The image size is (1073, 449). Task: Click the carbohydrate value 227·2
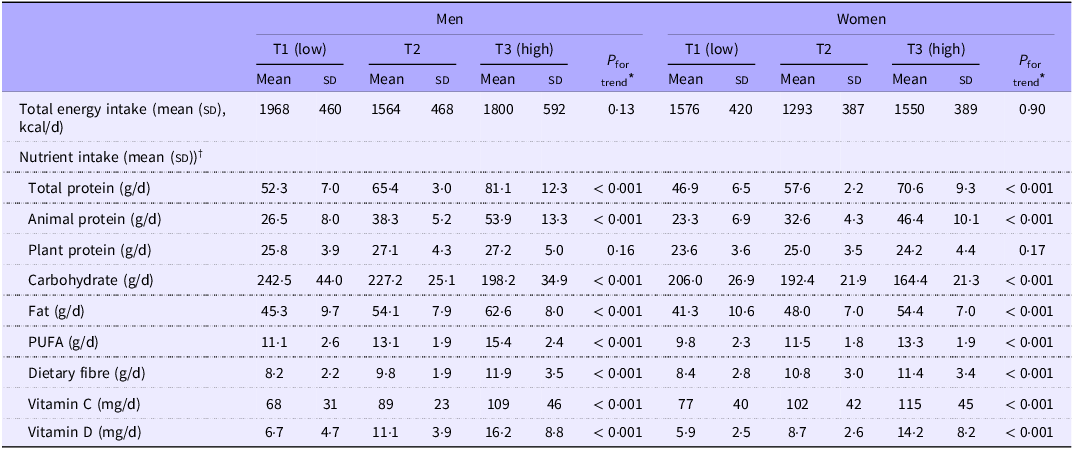(x=386, y=281)
